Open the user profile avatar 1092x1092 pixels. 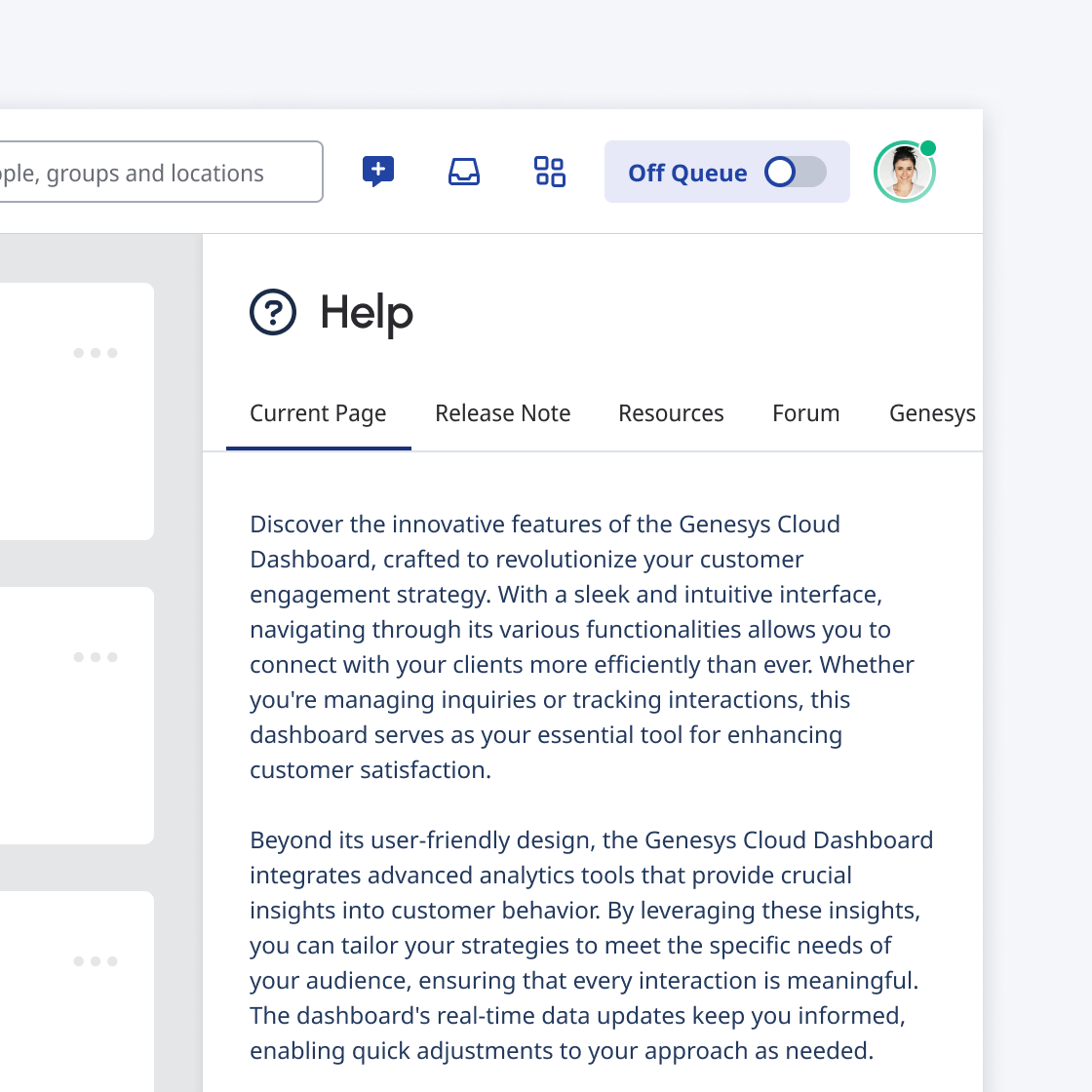click(x=904, y=173)
